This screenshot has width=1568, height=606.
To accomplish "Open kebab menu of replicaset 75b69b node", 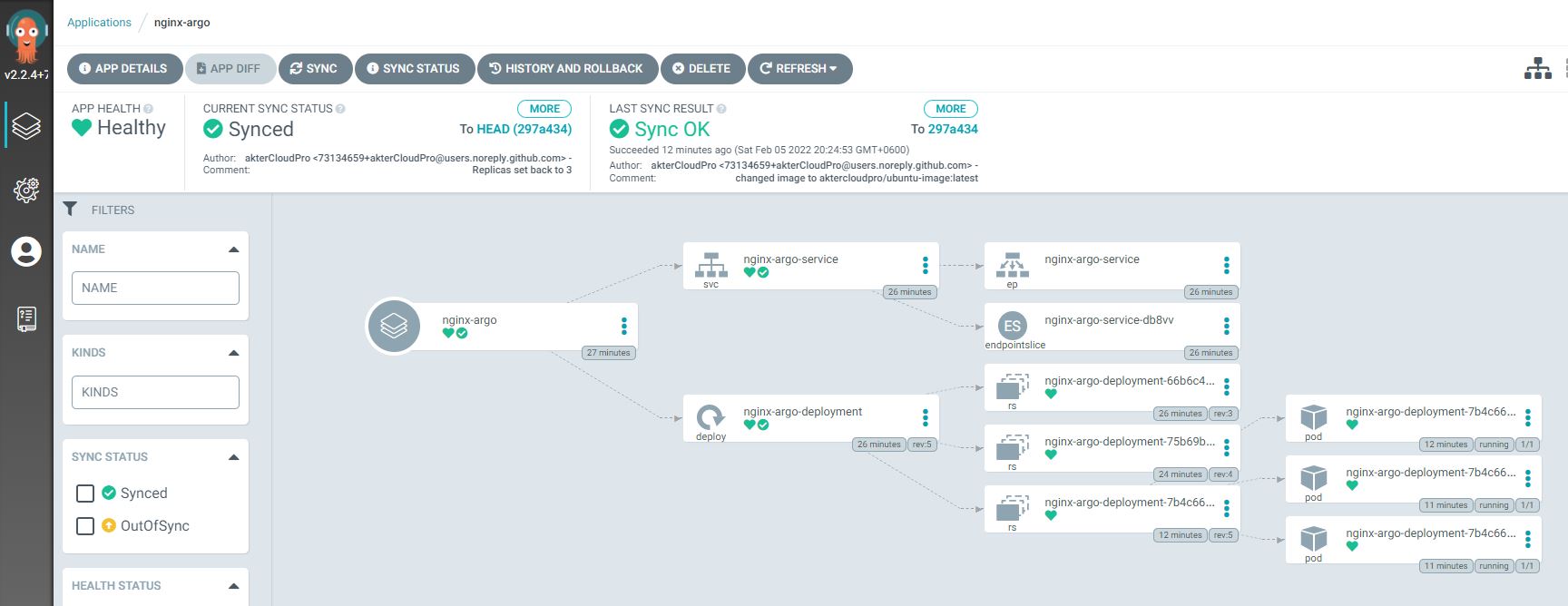I will tap(1226, 447).
